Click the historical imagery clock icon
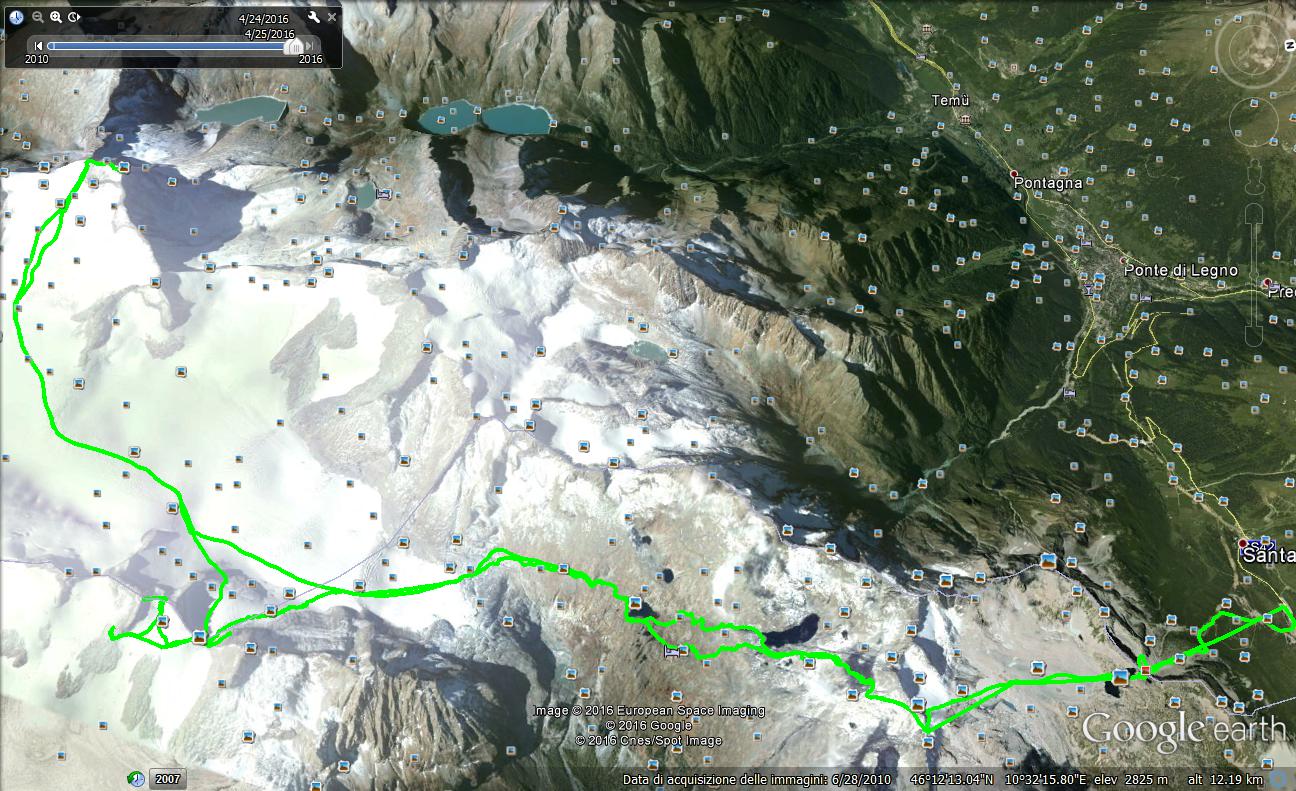The height and width of the screenshot is (791, 1296). pos(17,17)
